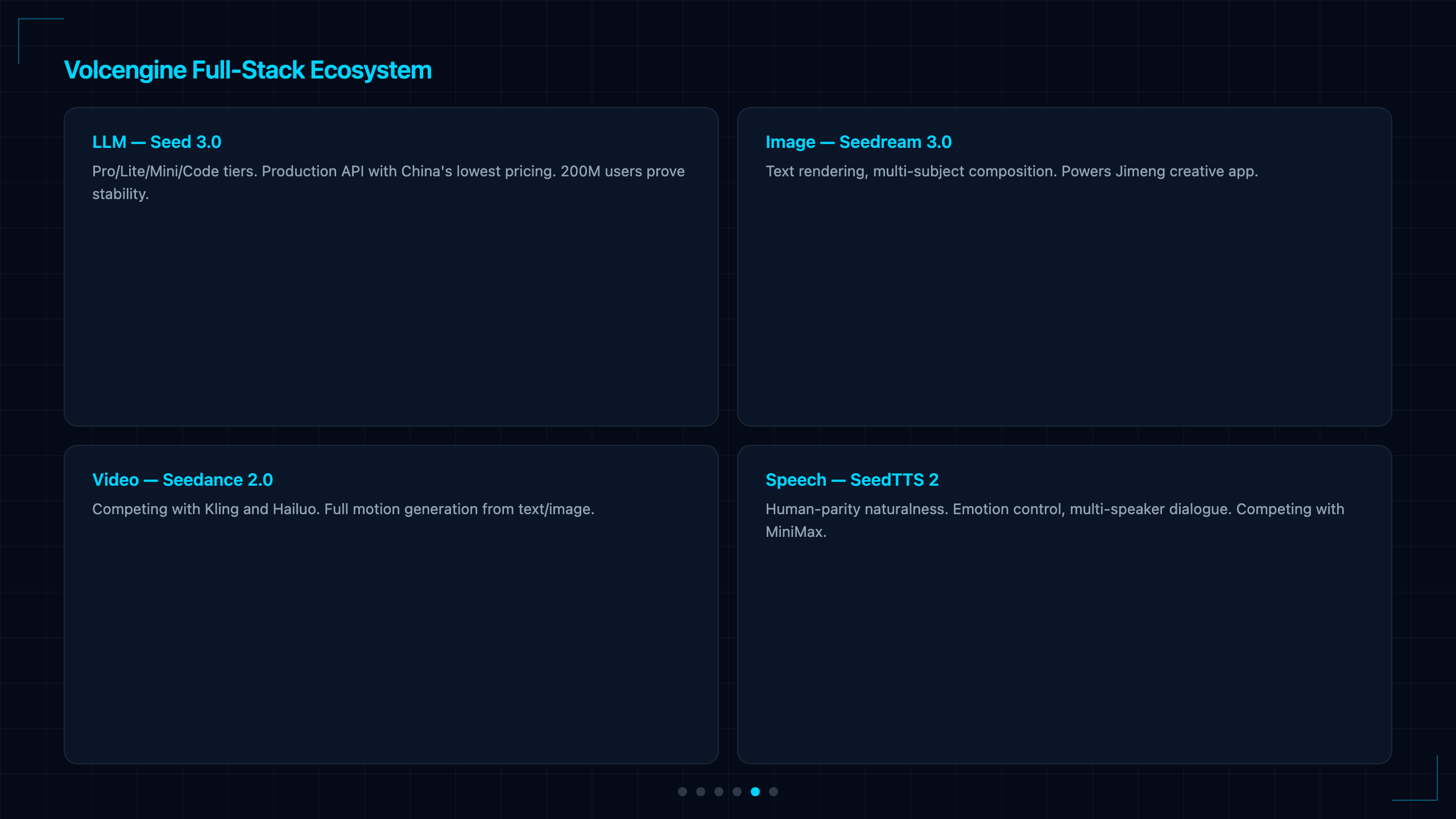This screenshot has width=1456, height=819.
Task: Go to the first slide dot
Action: (x=682, y=792)
